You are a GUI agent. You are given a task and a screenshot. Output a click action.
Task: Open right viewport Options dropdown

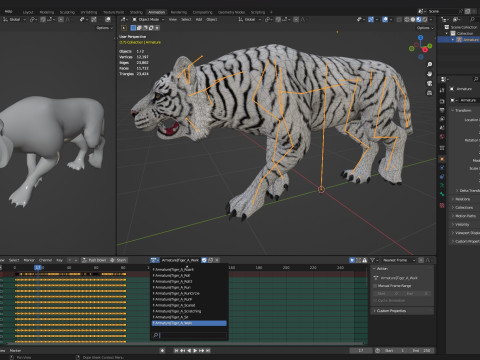tap(425, 28)
